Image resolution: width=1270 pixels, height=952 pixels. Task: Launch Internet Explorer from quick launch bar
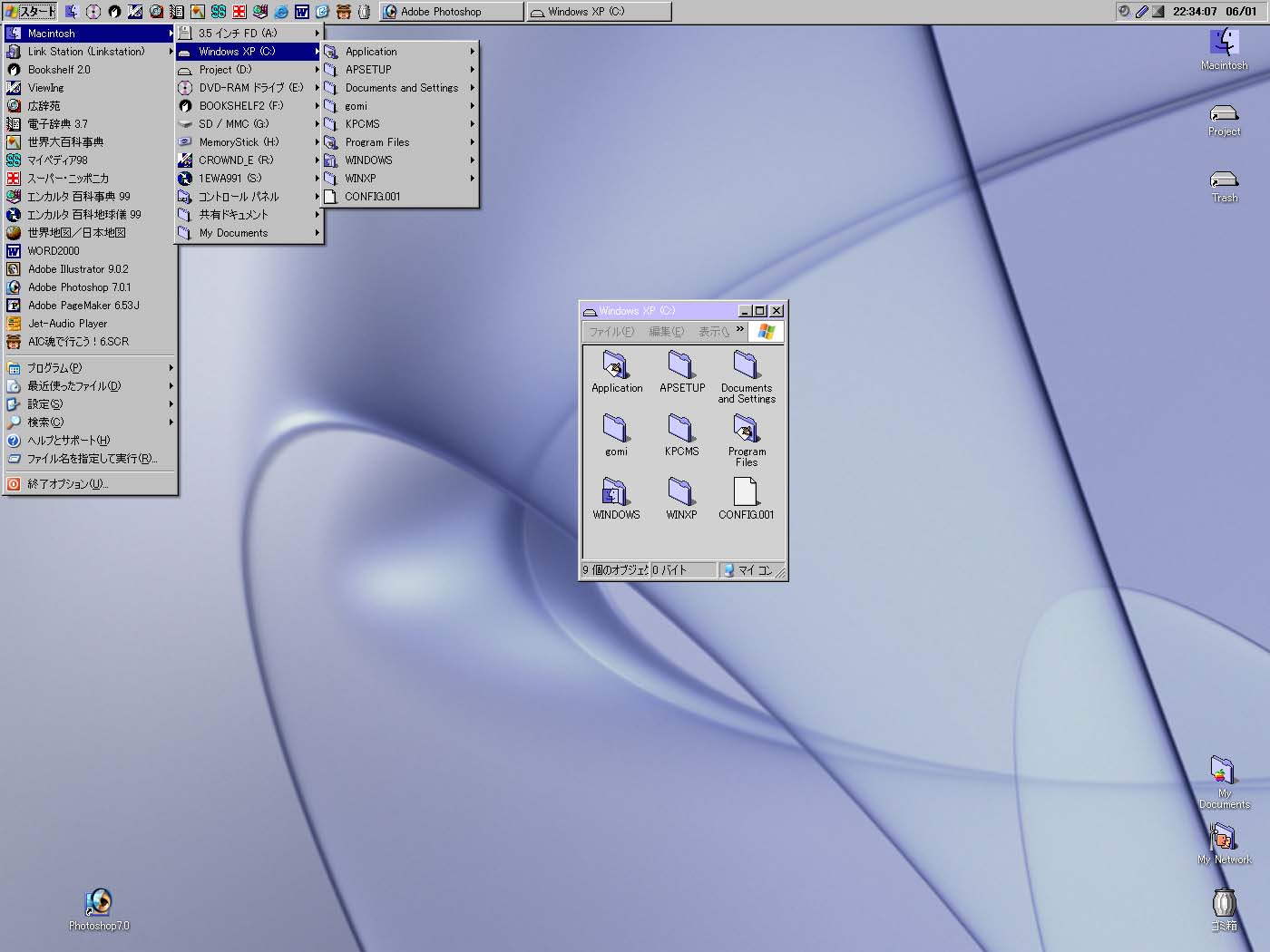pos(281,12)
